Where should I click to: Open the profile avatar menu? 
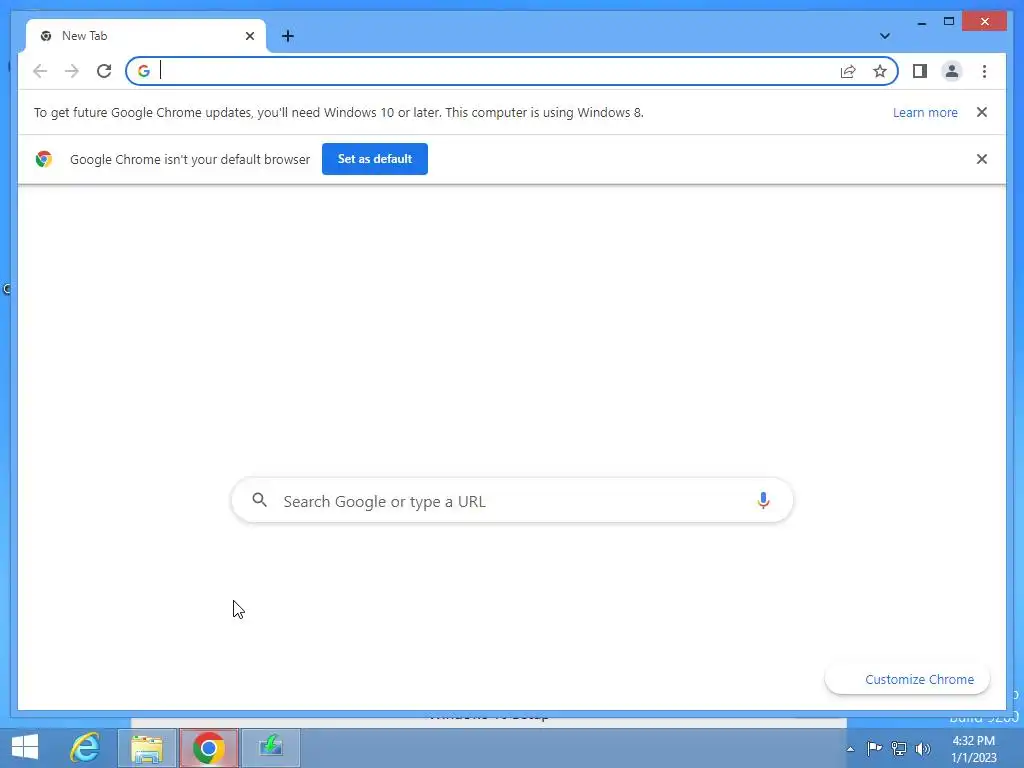pyautogui.click(x=952, y=71)
